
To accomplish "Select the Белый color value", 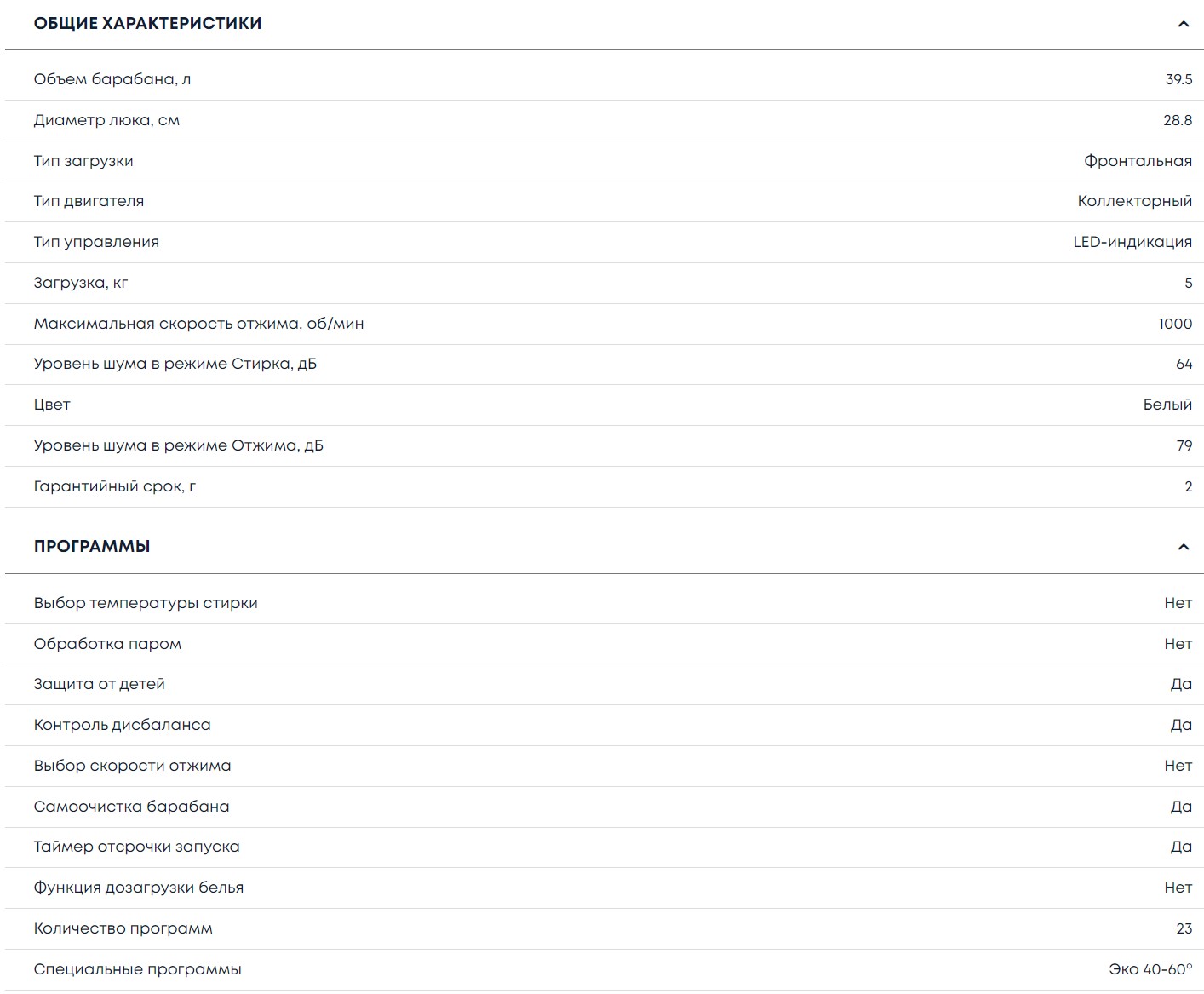I will pyautogui.click(x=1167, y=405).
